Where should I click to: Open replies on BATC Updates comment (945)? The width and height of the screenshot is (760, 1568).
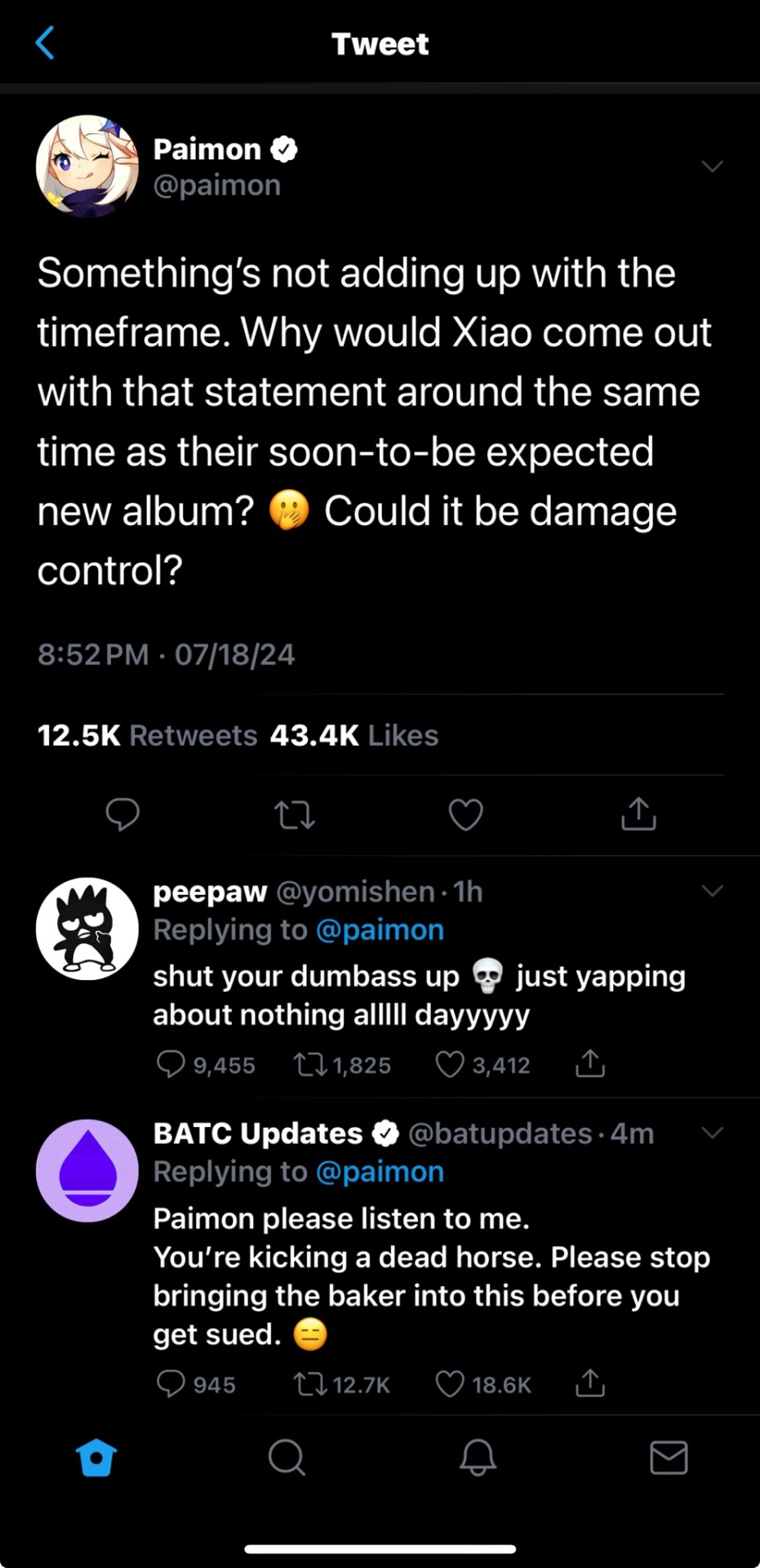171,1383
